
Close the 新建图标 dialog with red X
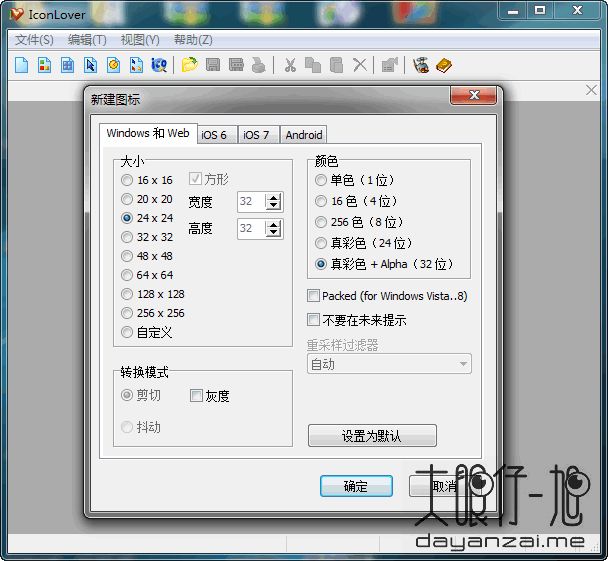(473, 95)
